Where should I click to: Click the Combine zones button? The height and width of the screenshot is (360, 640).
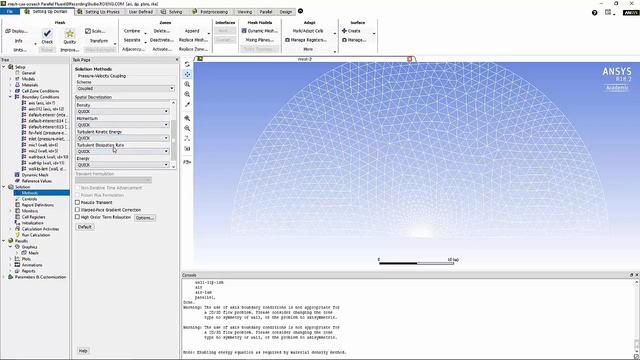pos(132,31)
